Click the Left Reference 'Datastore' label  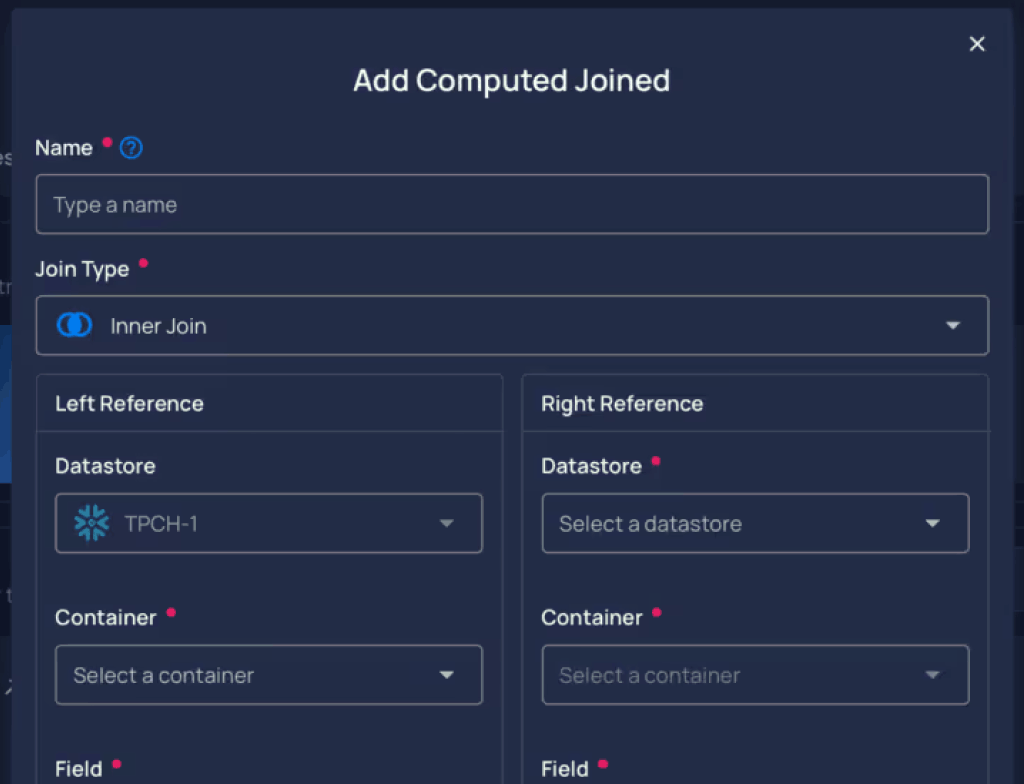(x=105, y=466)
